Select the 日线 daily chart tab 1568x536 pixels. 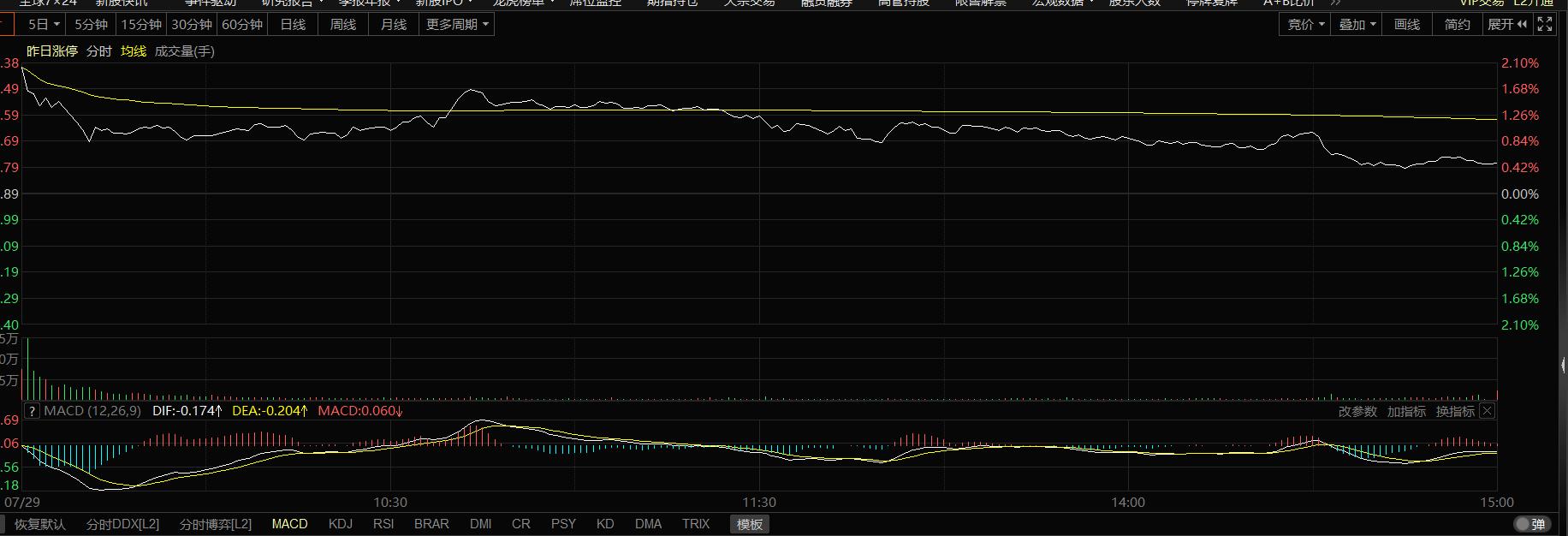point(293,25)
